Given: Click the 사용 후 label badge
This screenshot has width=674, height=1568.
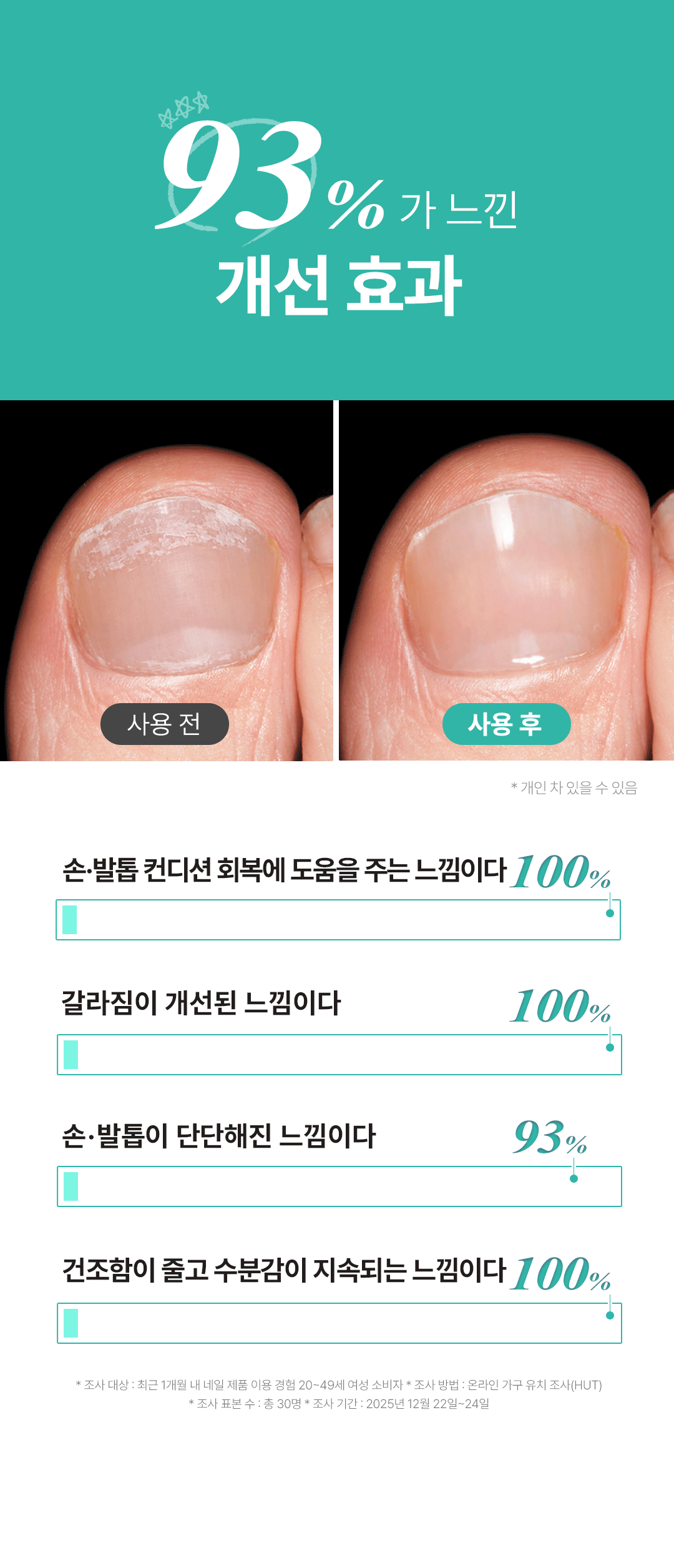Looking at the screenshot, I should 507,724.
